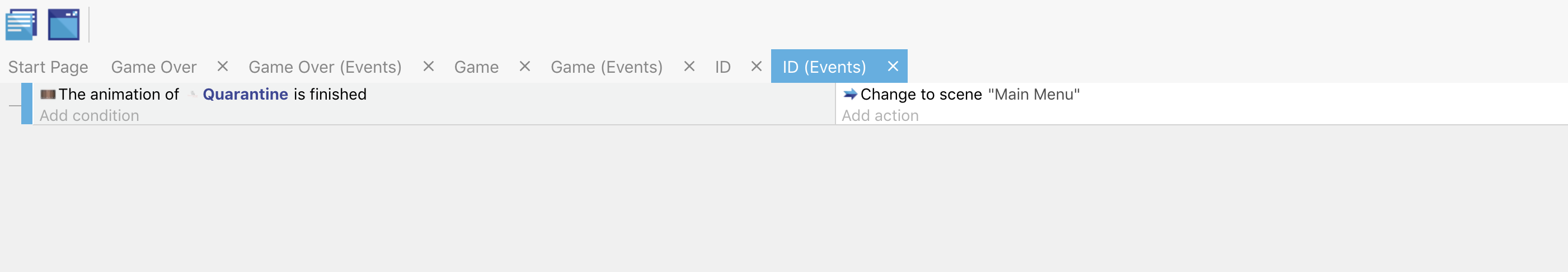The height and width of the screenshot is (272, 1568).
Task: Open the project manager icon
Action: pyautogui.click(x=21, y=24)
